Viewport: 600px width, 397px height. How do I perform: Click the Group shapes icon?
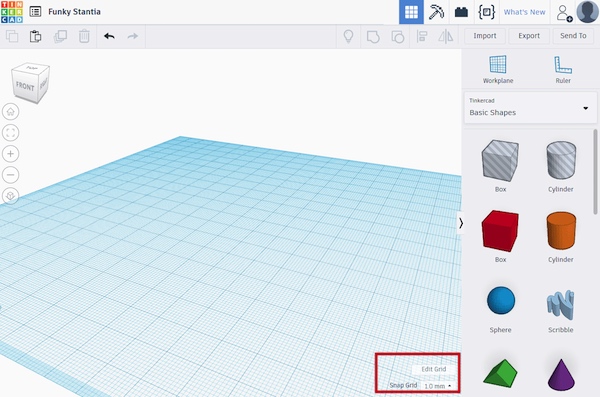click(373, 37)
